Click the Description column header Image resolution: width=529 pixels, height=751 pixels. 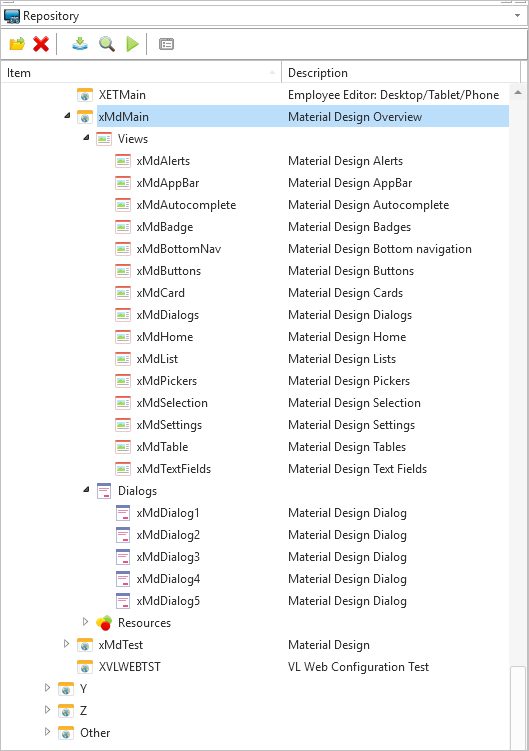click(401, 72)
